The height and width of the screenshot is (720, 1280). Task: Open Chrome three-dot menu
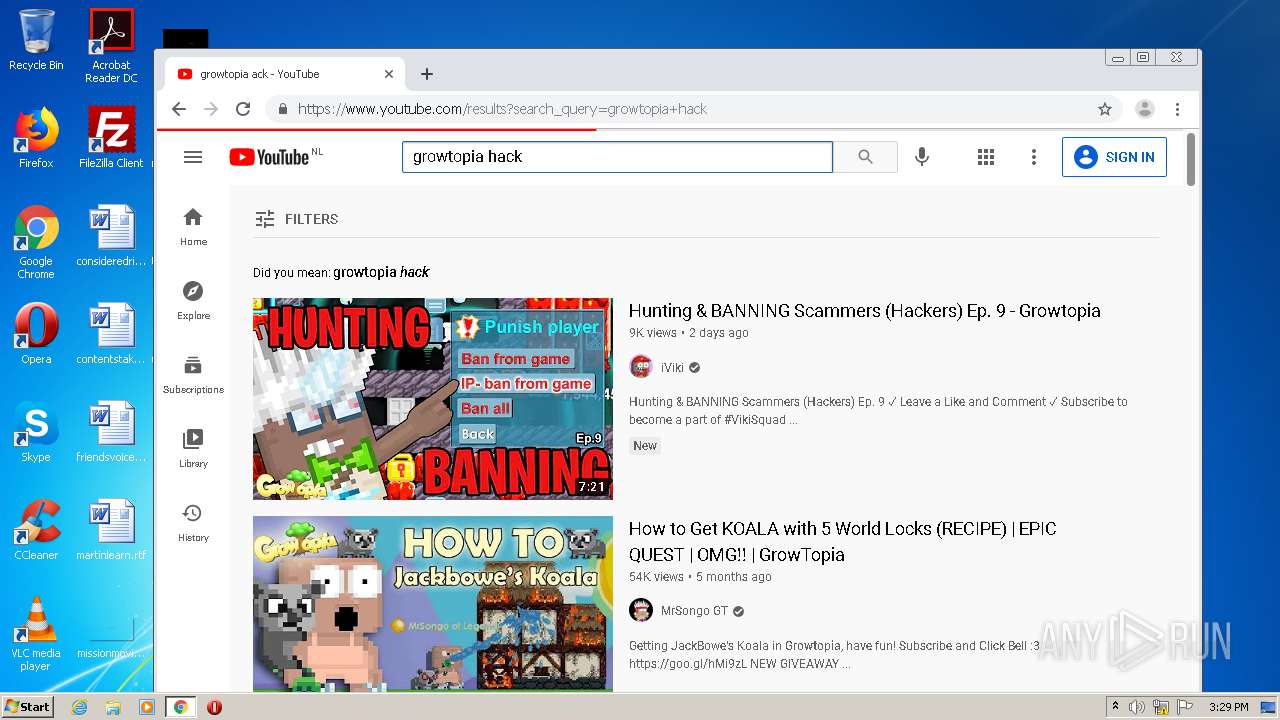point(1177,109)
